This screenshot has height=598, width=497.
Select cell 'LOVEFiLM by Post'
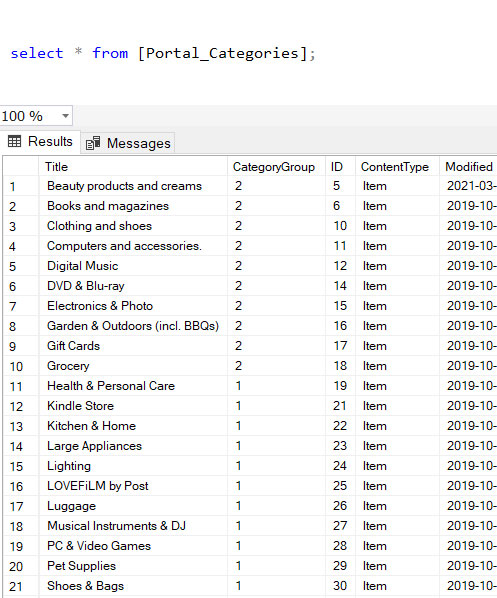pos(133,486)
